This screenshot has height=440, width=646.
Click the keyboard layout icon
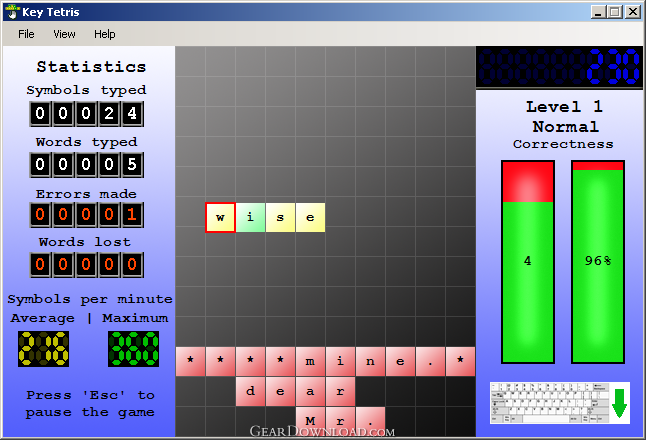tap(547, 403)
